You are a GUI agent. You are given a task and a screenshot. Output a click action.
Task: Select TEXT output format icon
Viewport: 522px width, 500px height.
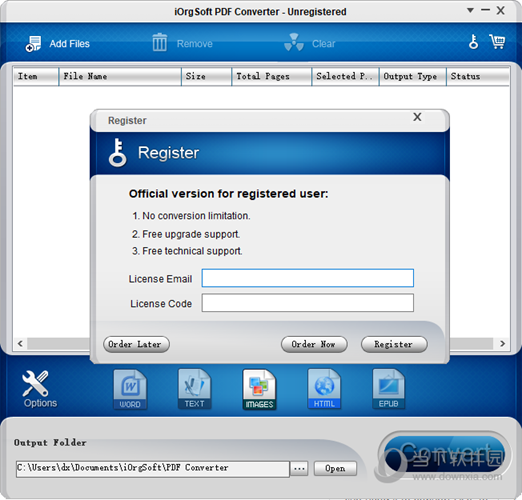(194, 389)
